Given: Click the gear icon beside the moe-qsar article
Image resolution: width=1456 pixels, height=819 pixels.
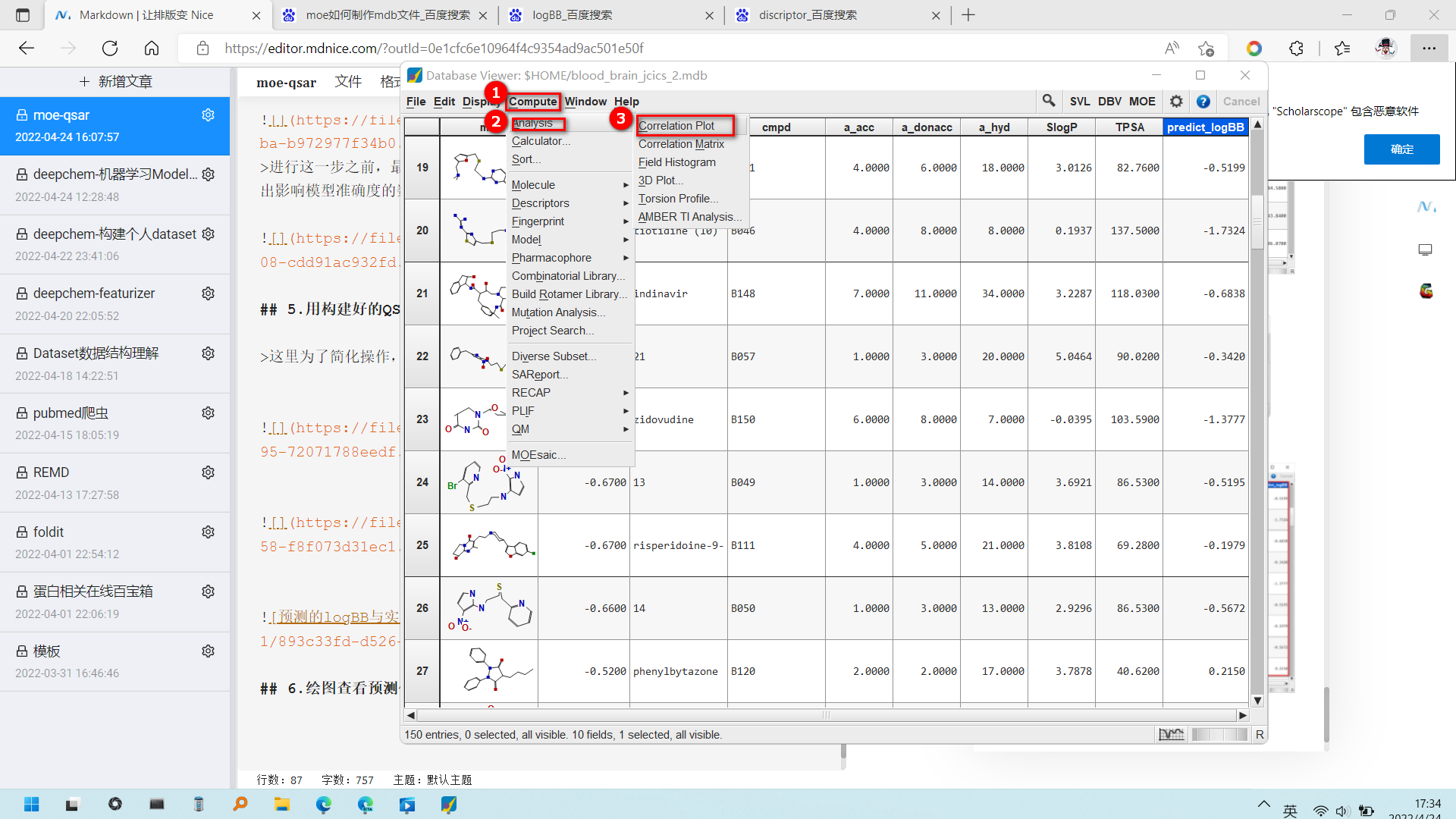Looking at the screenshot, I should 208,115.
